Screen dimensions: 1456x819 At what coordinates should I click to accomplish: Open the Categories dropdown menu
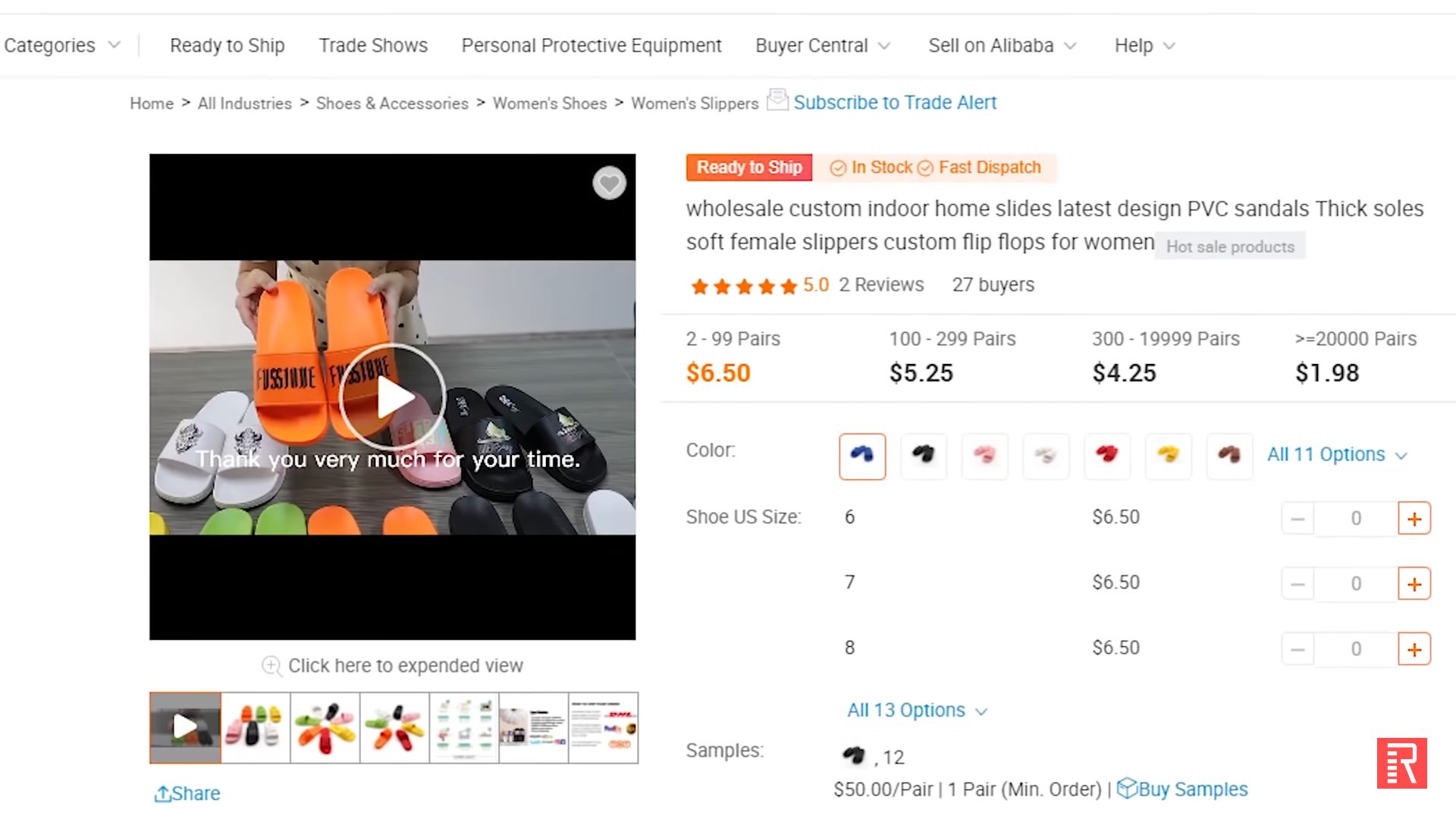(62, 45)
